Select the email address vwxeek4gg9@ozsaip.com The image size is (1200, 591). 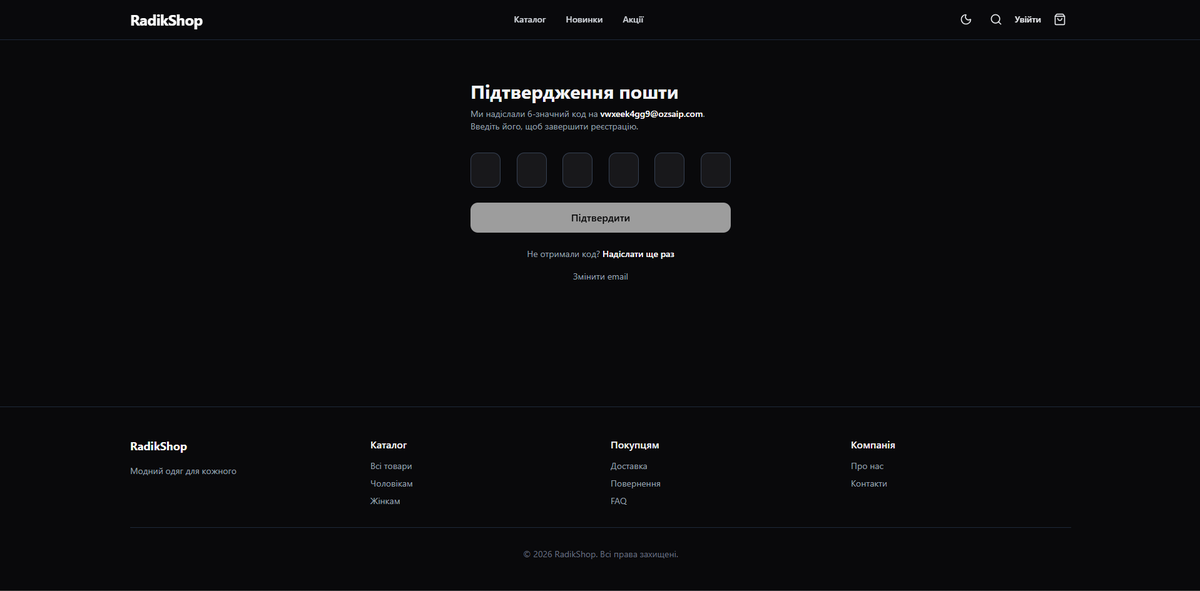[651, 114]
